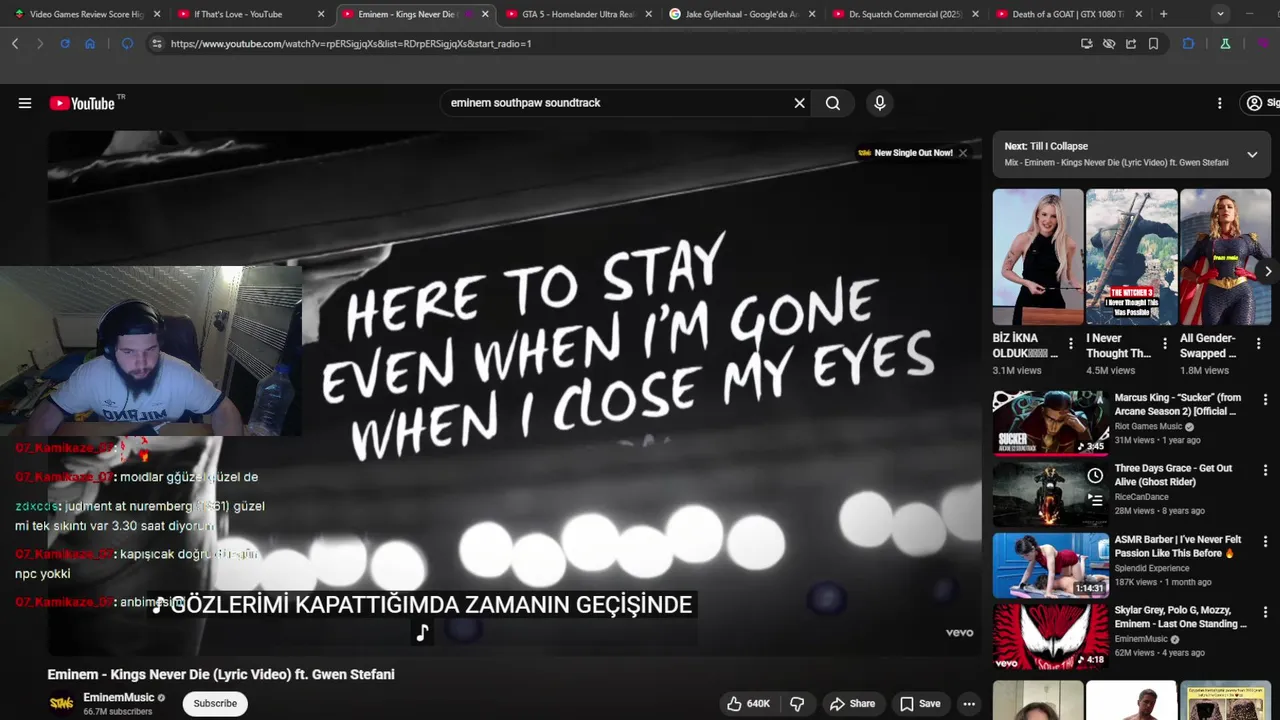Like the video (640K thumbs up)
This screenshot has width=1280, height=720.
pos(748,704)
